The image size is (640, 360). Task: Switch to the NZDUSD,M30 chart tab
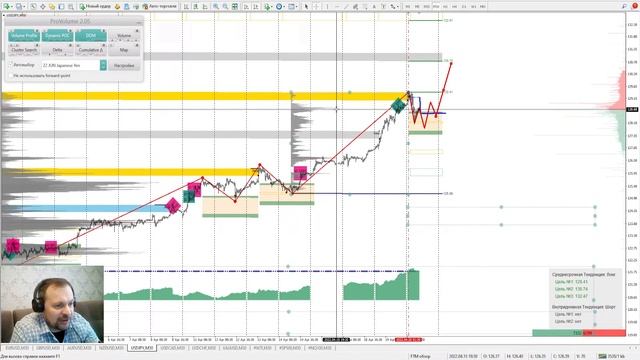[x=111, y=348]
